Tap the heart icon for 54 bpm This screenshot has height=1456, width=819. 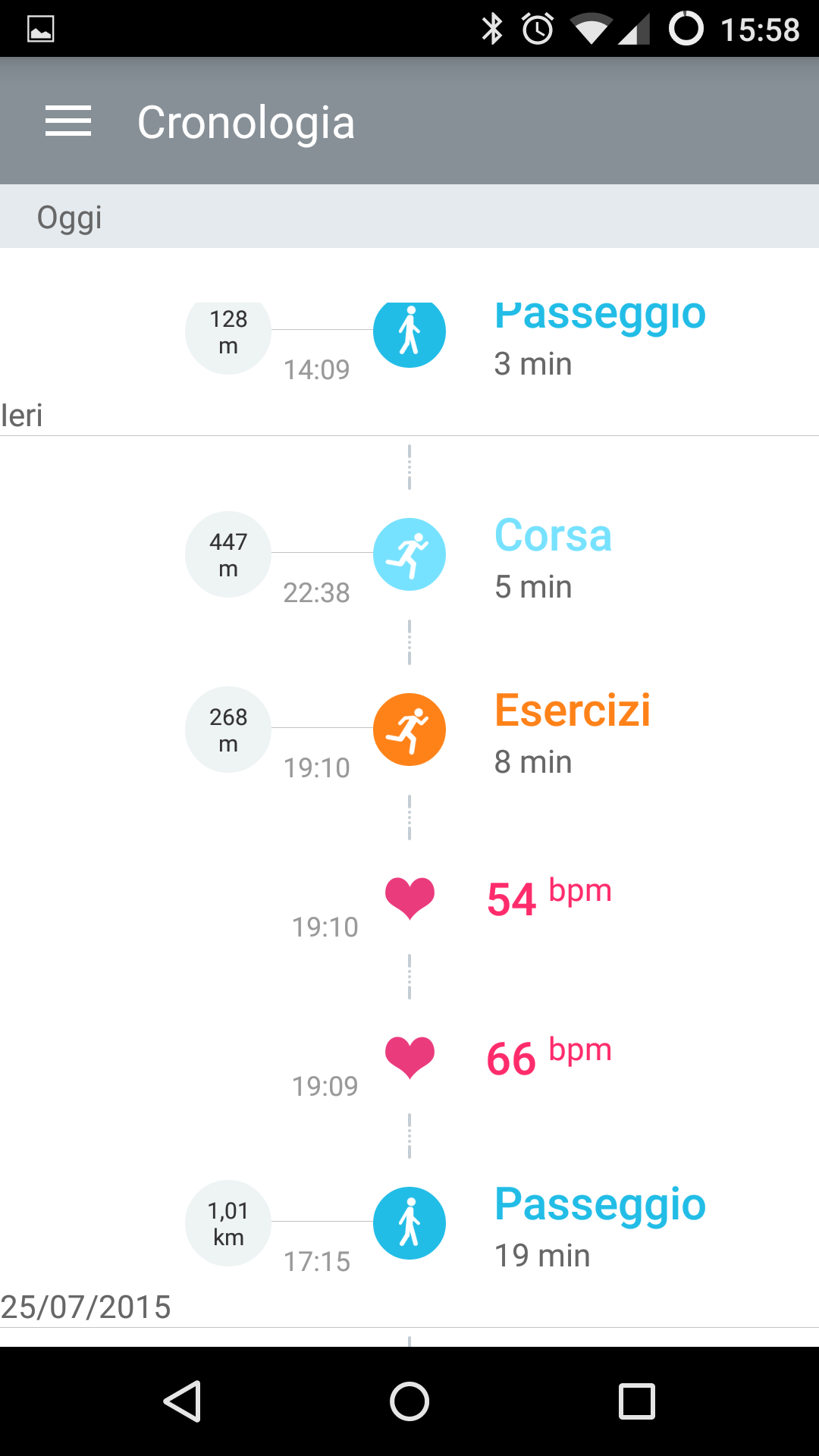tap(409, 897)
